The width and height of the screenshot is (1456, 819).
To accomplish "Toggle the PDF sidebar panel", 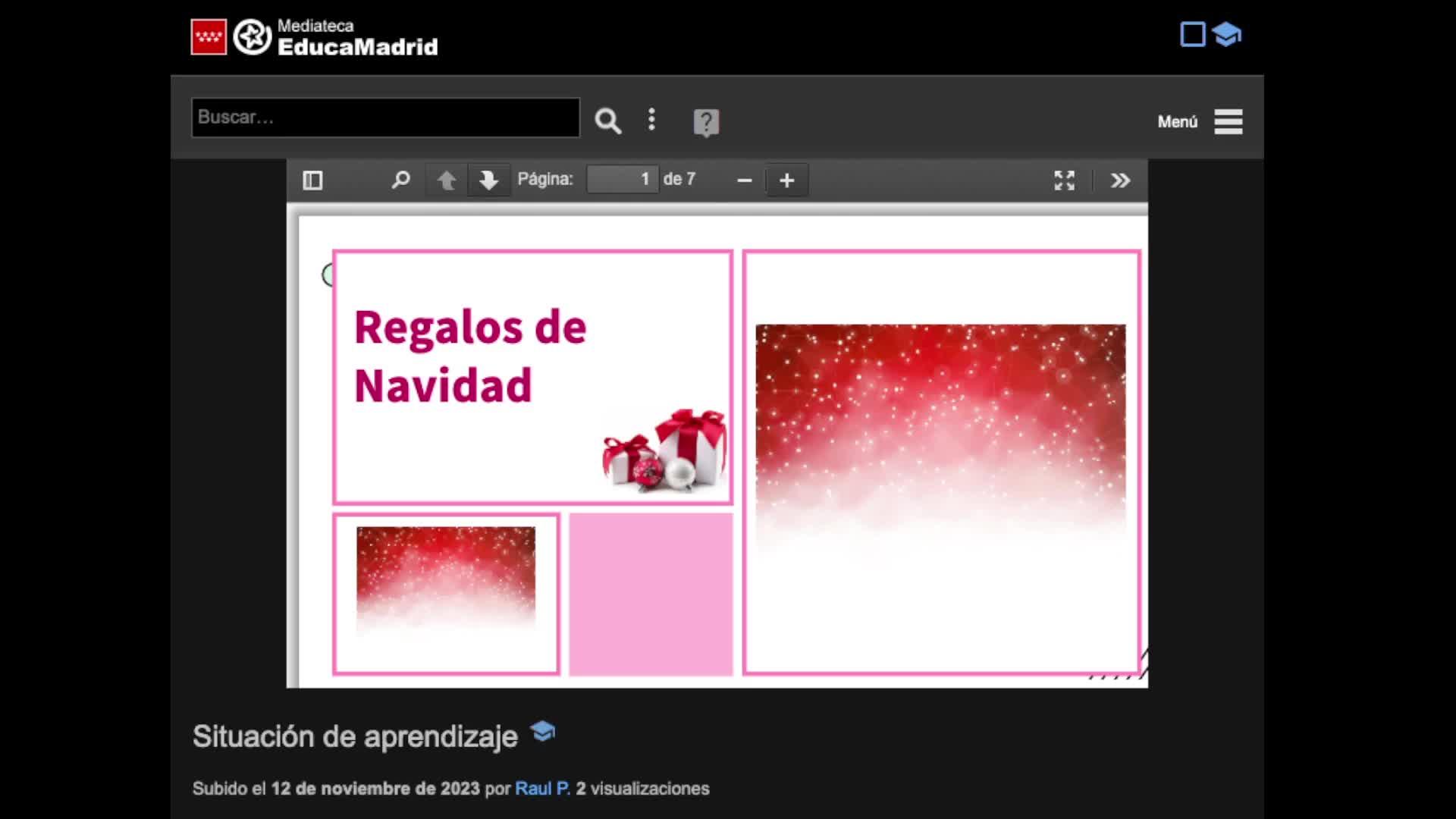I will (x=312, y=180).
